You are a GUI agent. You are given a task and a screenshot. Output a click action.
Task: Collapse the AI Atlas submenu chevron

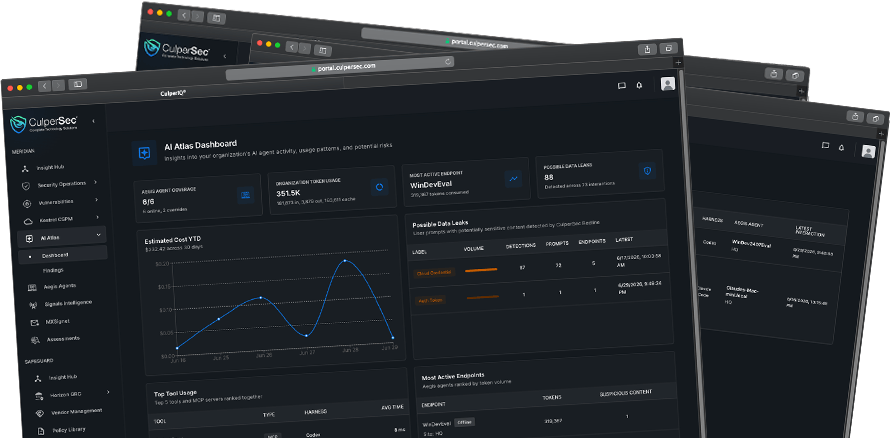[98, 234]
